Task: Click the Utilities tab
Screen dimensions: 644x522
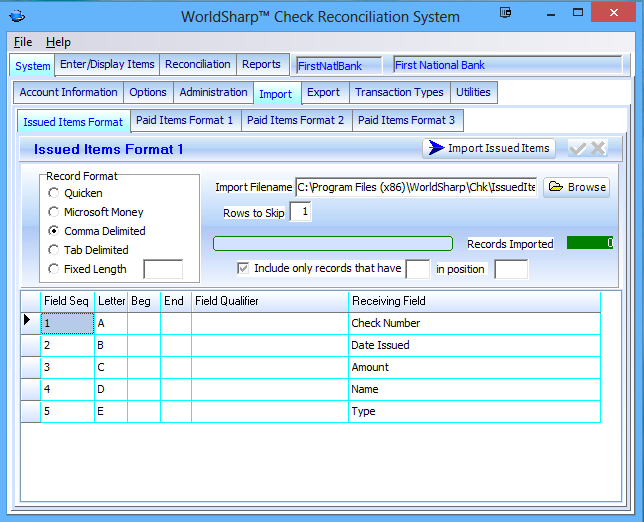Action: [473, 92]
